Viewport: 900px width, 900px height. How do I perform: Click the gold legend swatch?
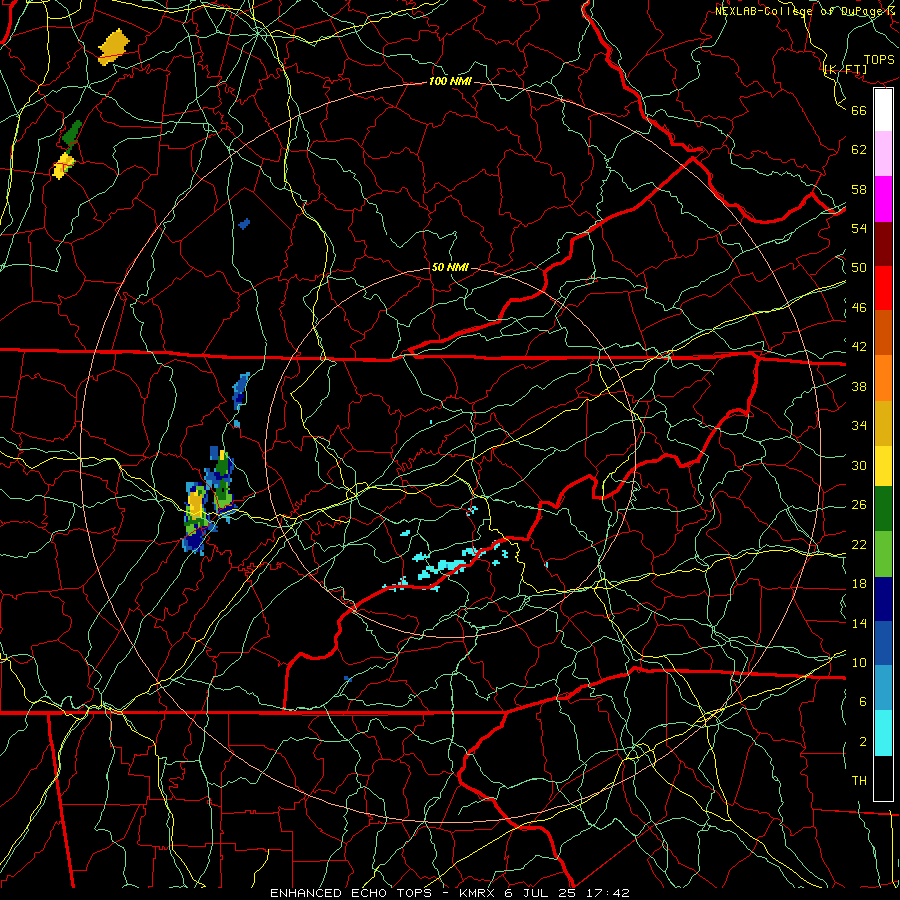pyautogui.click(x=883, y=423)
